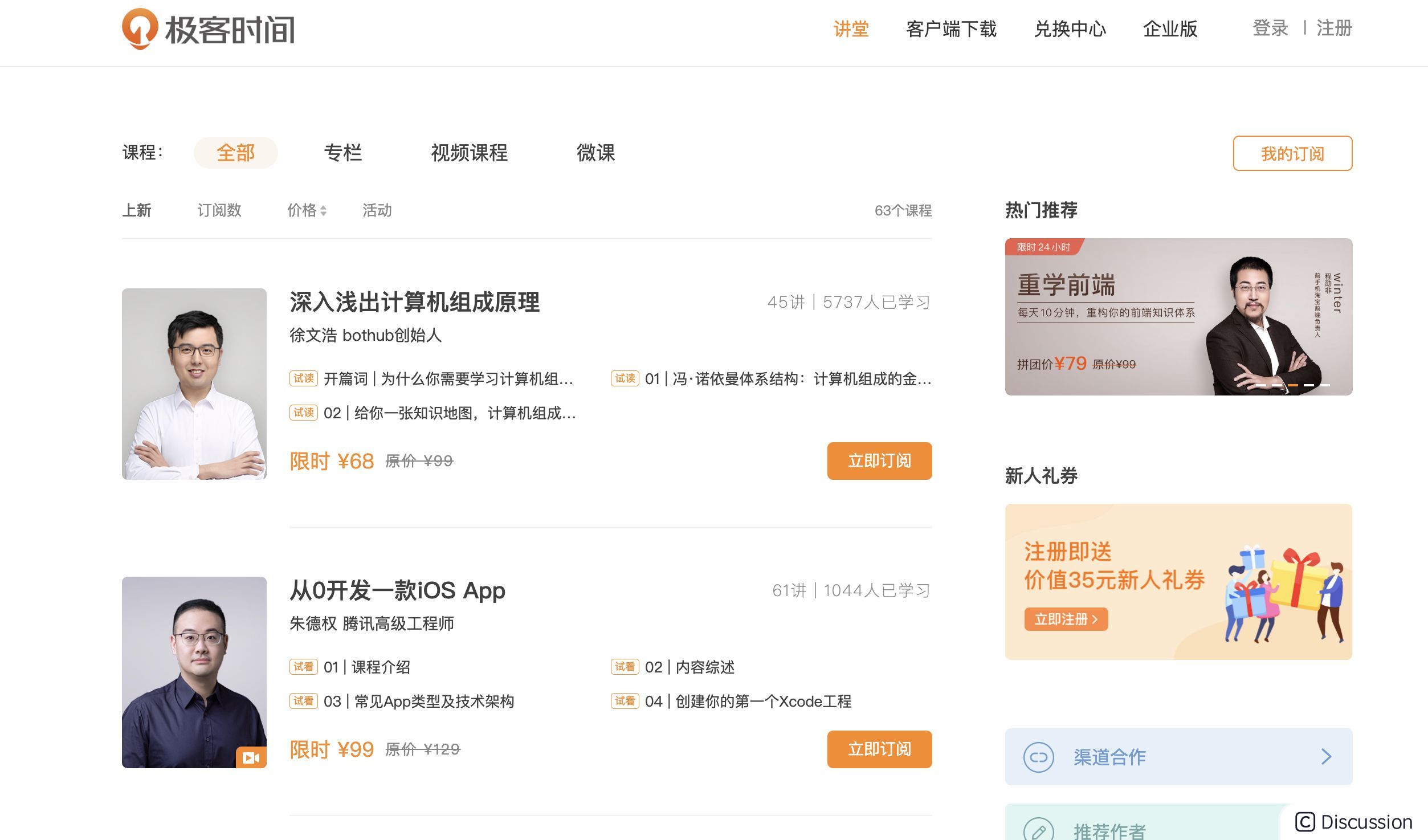Click the 渠道合作 link icon
Viewport: 1428px width, 840px height.
click(1038, 757)
